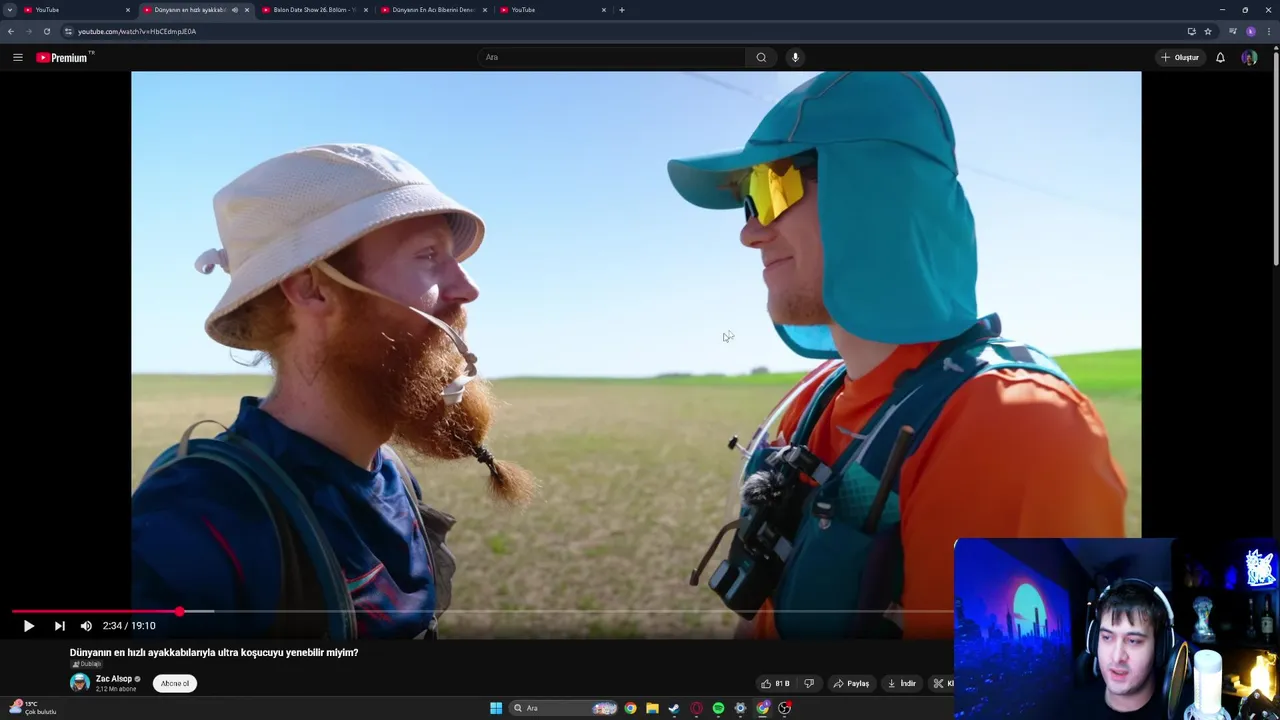Open the Windows Start menu
The image size is (1280, 720).
coord(496,708)
